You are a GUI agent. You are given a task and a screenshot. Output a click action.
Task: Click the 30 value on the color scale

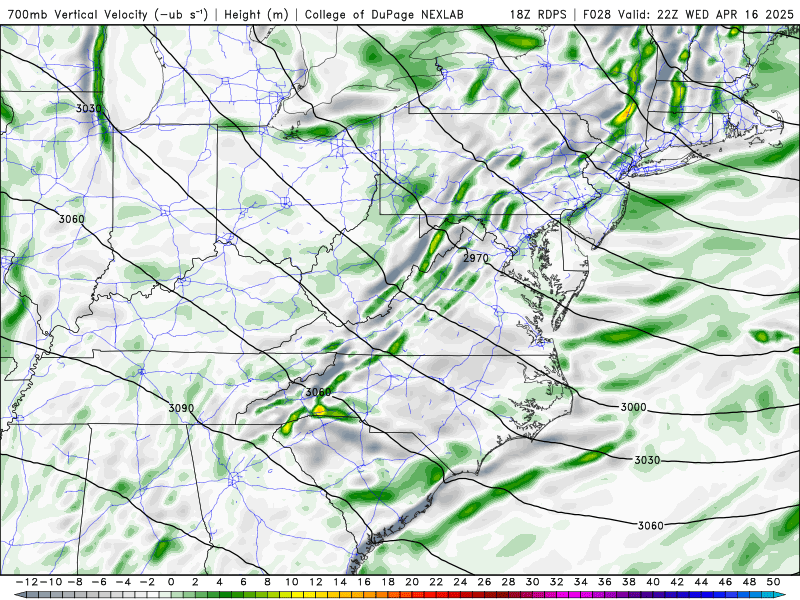click(533, 582)
